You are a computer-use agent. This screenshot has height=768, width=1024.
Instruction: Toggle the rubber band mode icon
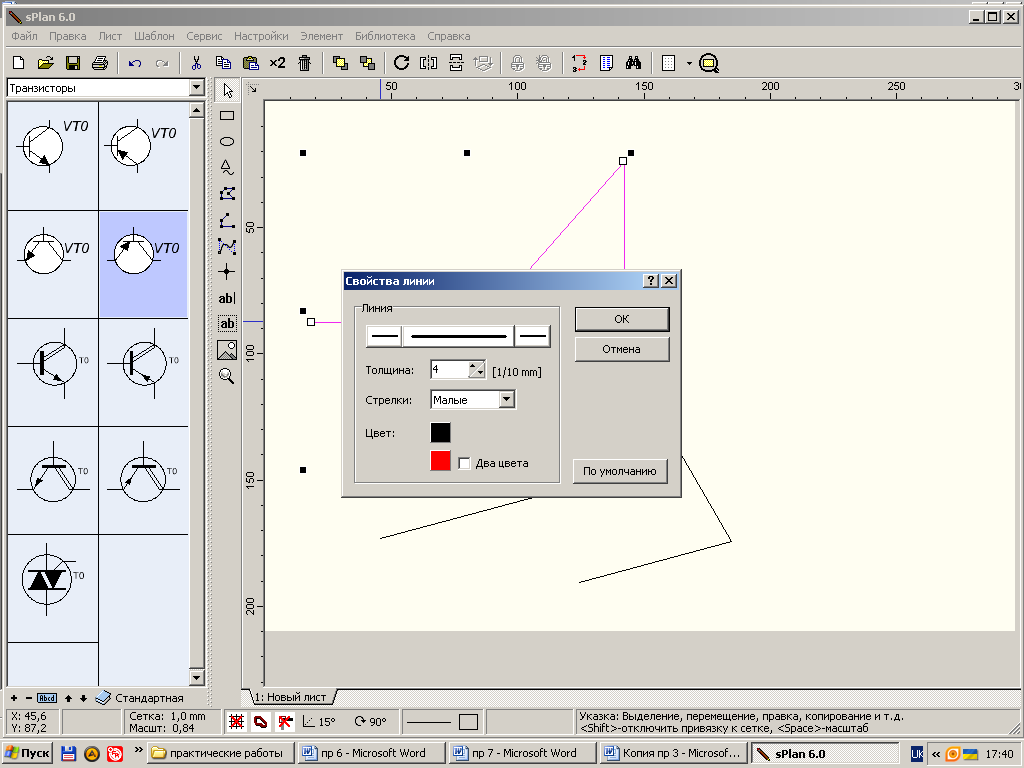(x=261, y=722)
